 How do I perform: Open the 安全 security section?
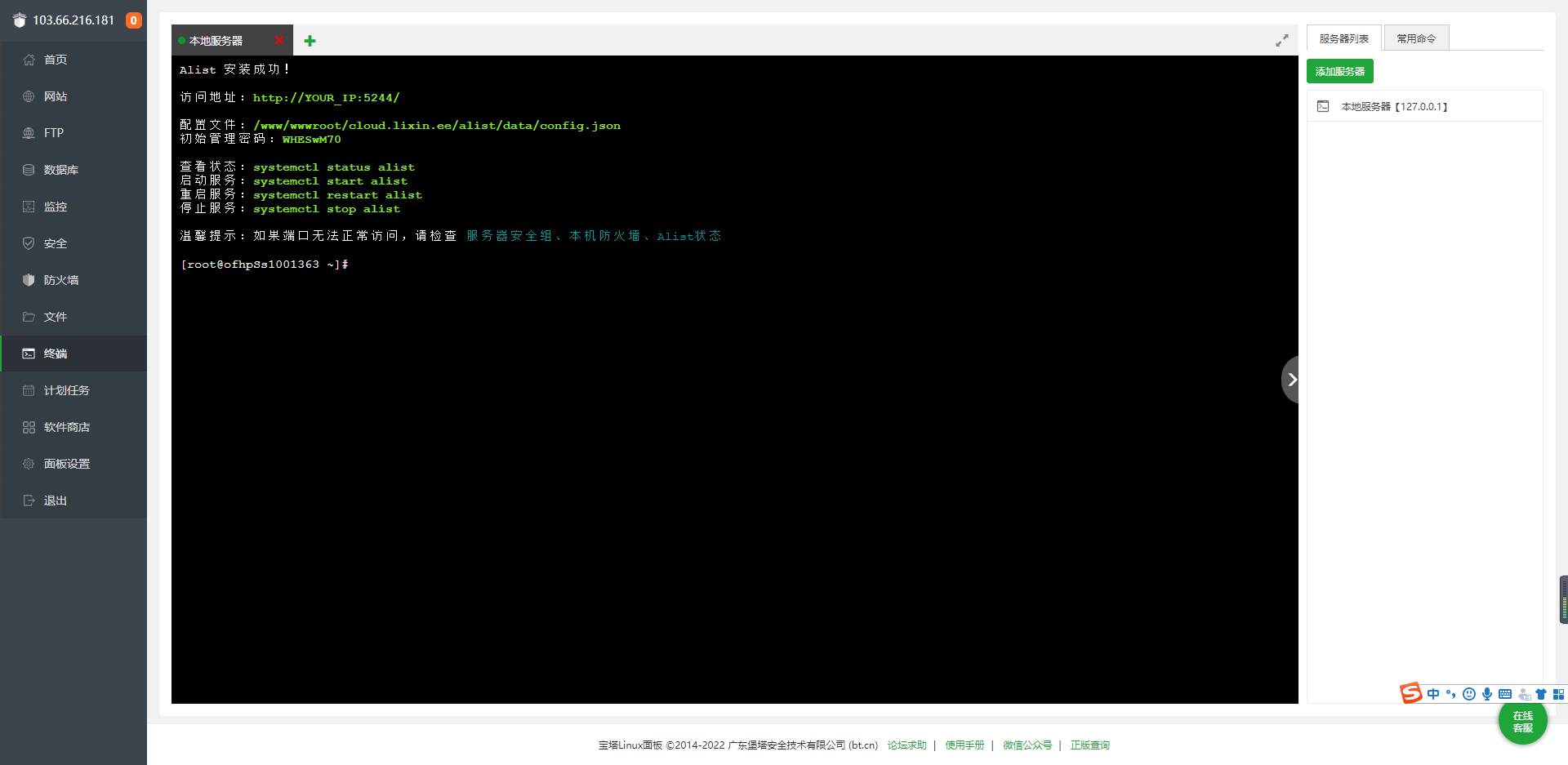[73, 243]
